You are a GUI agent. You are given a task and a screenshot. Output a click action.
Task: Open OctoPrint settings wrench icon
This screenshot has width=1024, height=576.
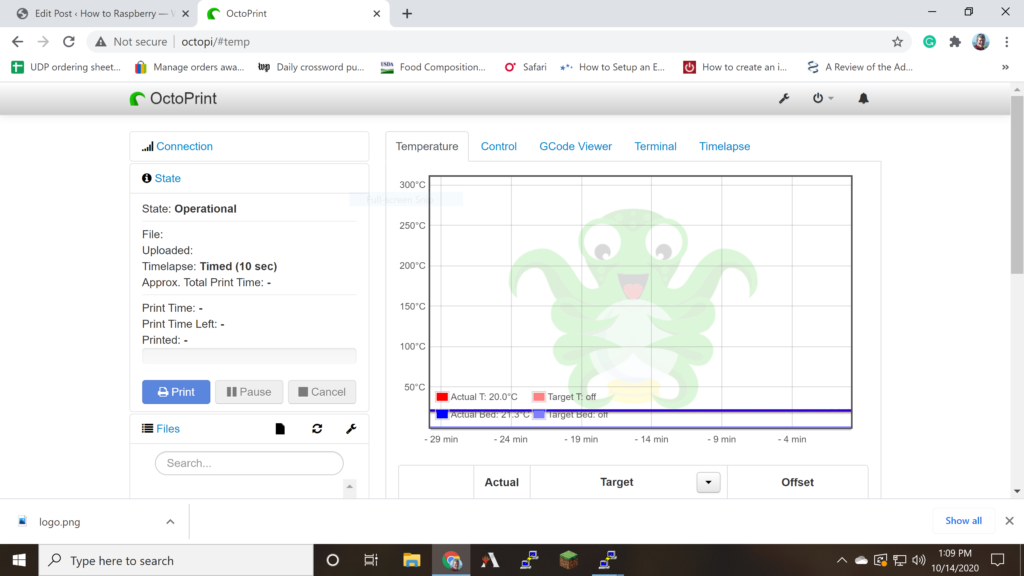(x=784, y=99)
